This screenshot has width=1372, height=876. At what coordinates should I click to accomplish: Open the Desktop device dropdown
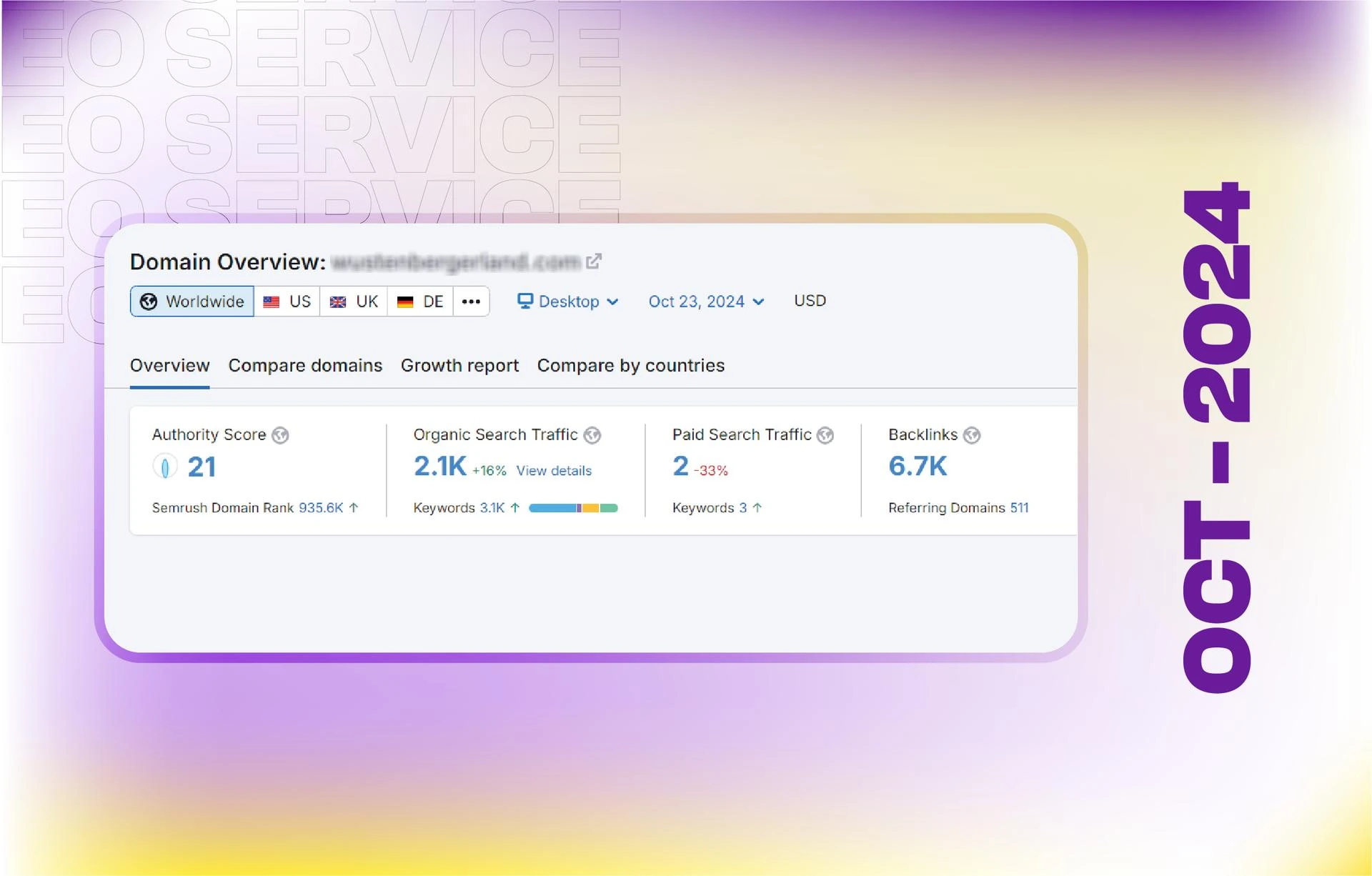pos(568,302)
